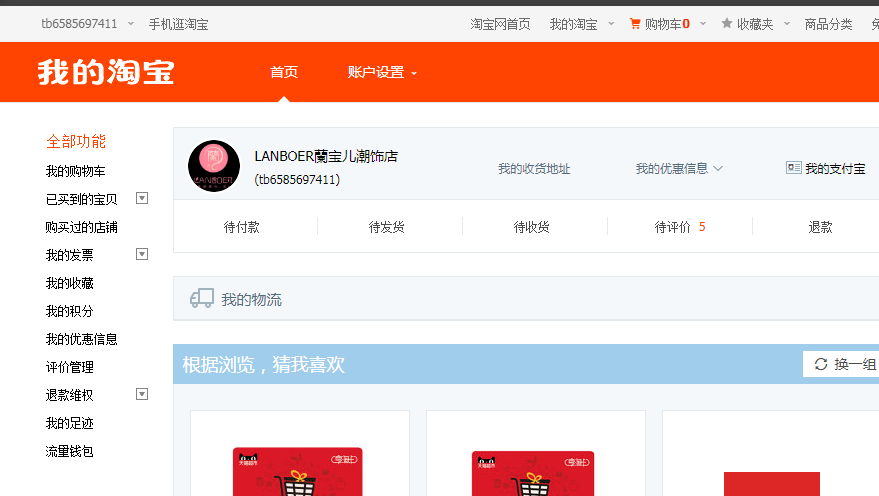Click the refresh icon beside 换一组
This screenshot has height=496, width=879.
pyautogui.click(x=821, y=364)
